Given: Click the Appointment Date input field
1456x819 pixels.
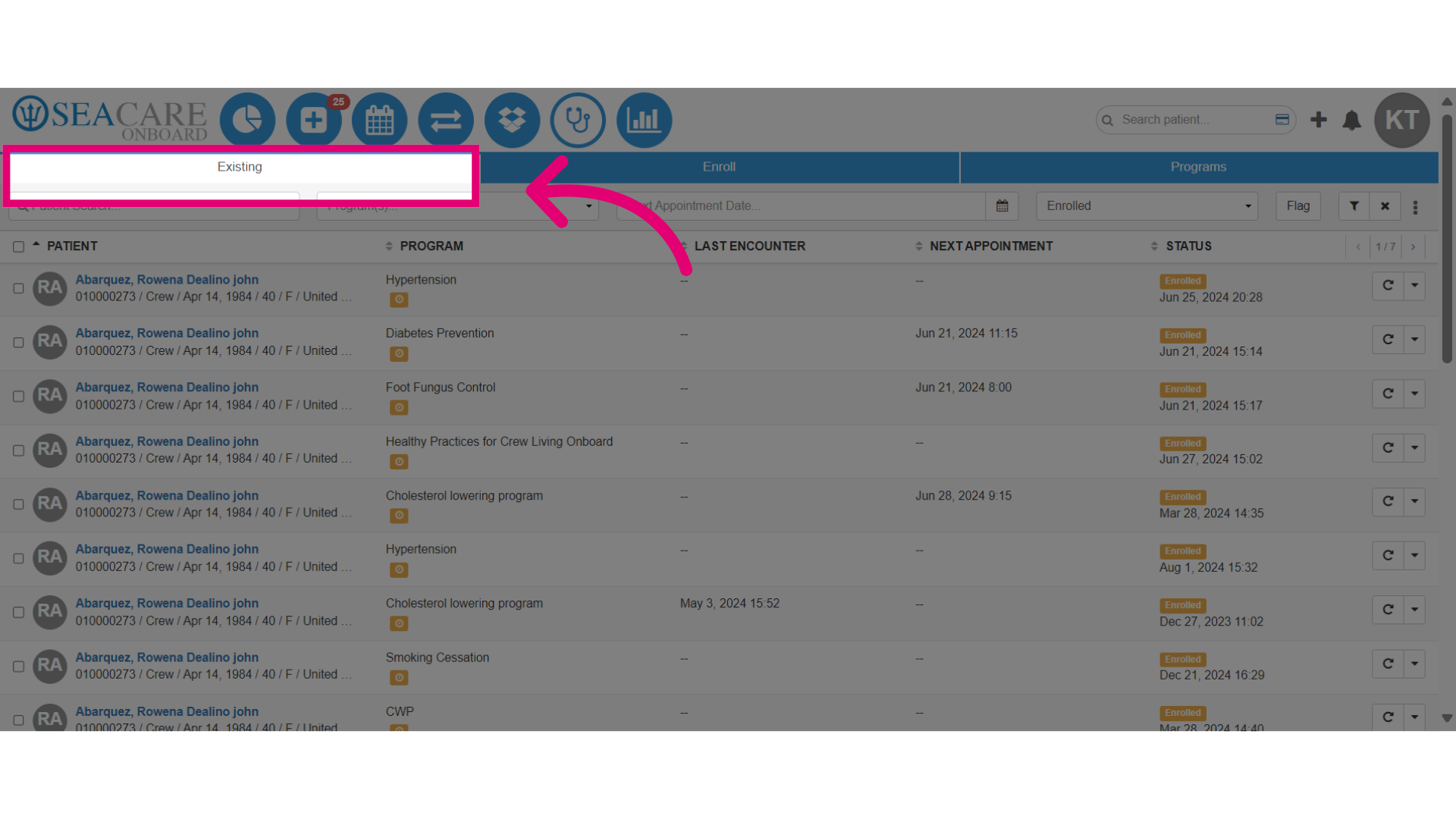Looking at the screenshot, I should [x=801, y=206].
